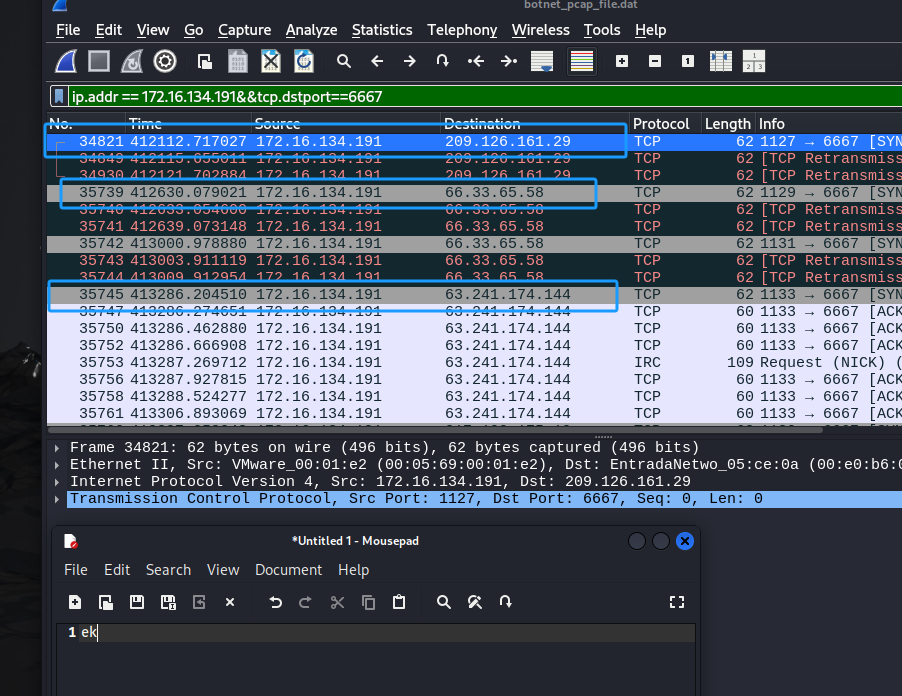Toggle packet list colorization
Viewport: 902px width, 696px height.
click(582, 62)
